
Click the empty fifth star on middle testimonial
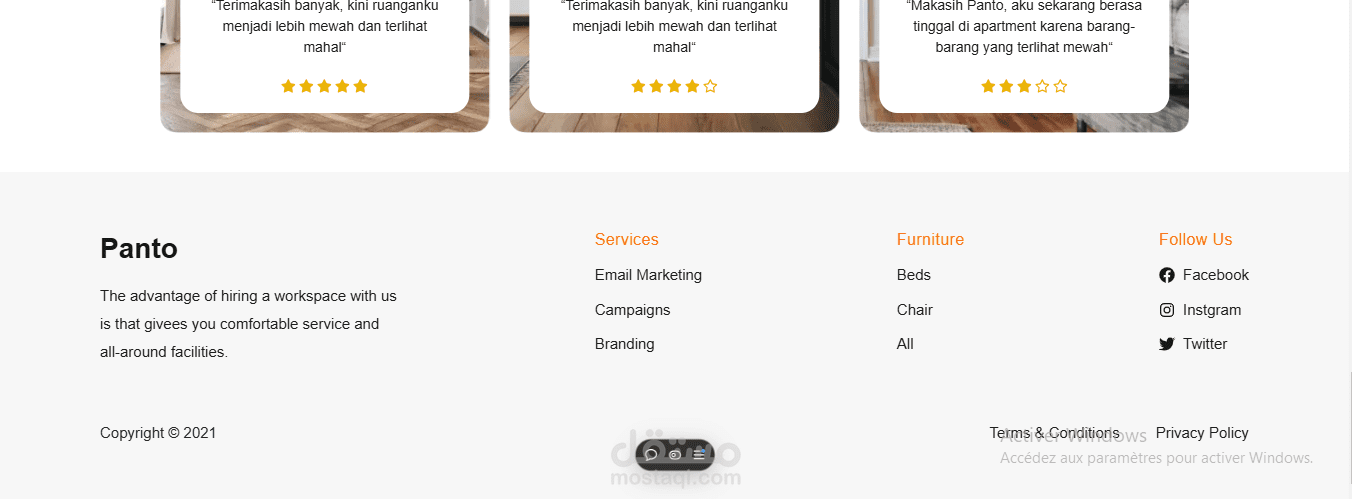pos(711,86)
